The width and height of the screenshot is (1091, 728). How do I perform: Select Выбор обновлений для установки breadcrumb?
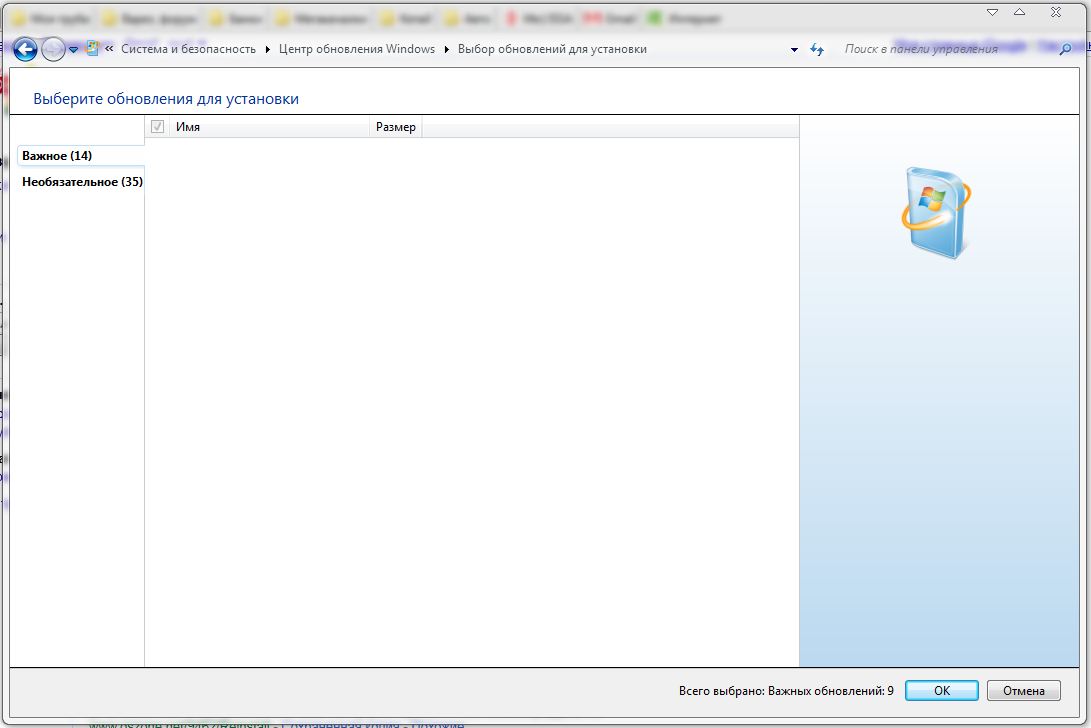click(x=552, y=49)
